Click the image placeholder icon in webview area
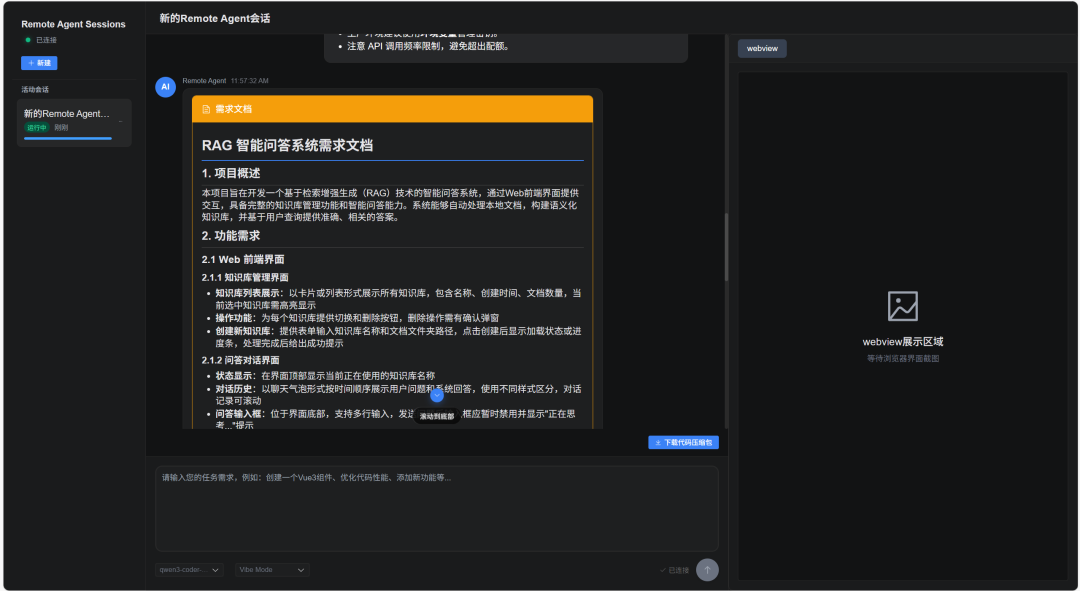The image size is (1080, 591). coord(902,306)
